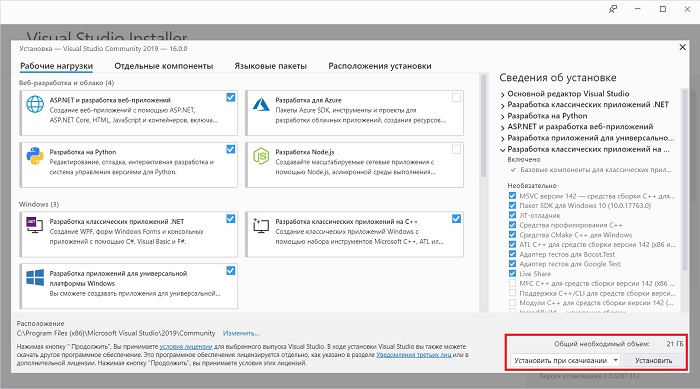Uncheck Windows 10 SDK package option

pyautogui.click(x=512, y=205)
